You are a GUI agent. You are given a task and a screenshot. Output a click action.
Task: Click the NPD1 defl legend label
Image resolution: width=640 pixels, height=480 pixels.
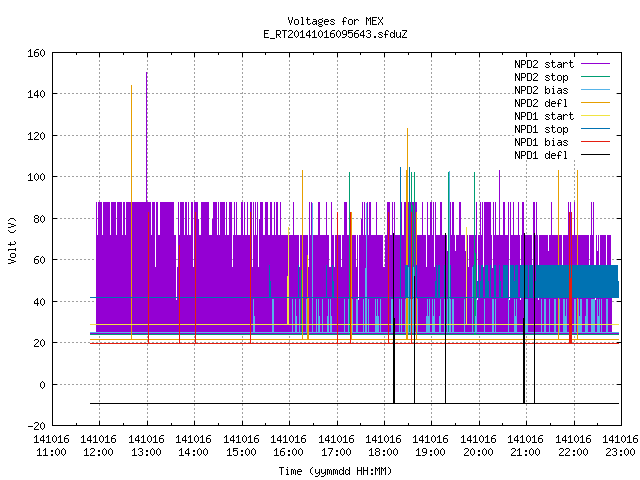tap(541, 156)
